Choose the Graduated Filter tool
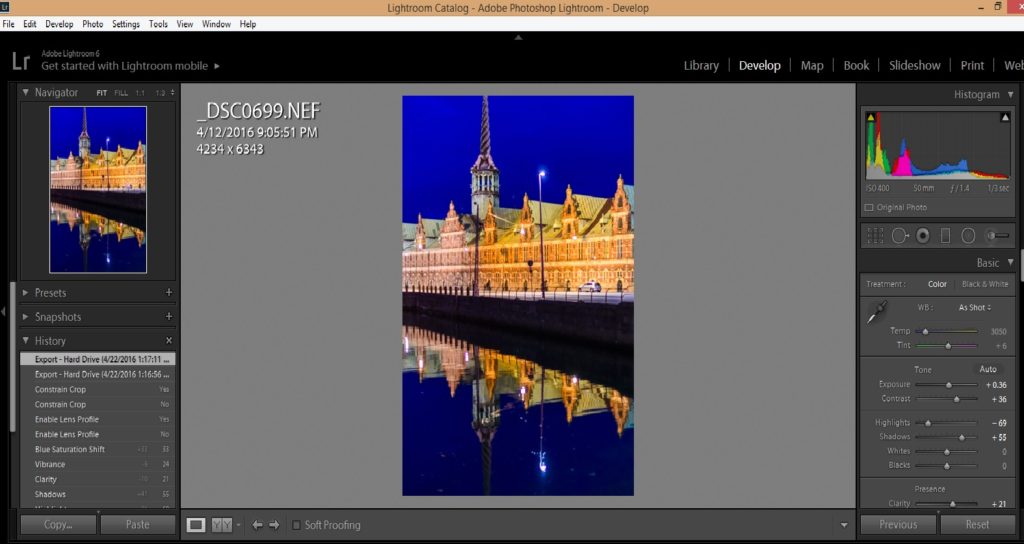 point(945,236)
